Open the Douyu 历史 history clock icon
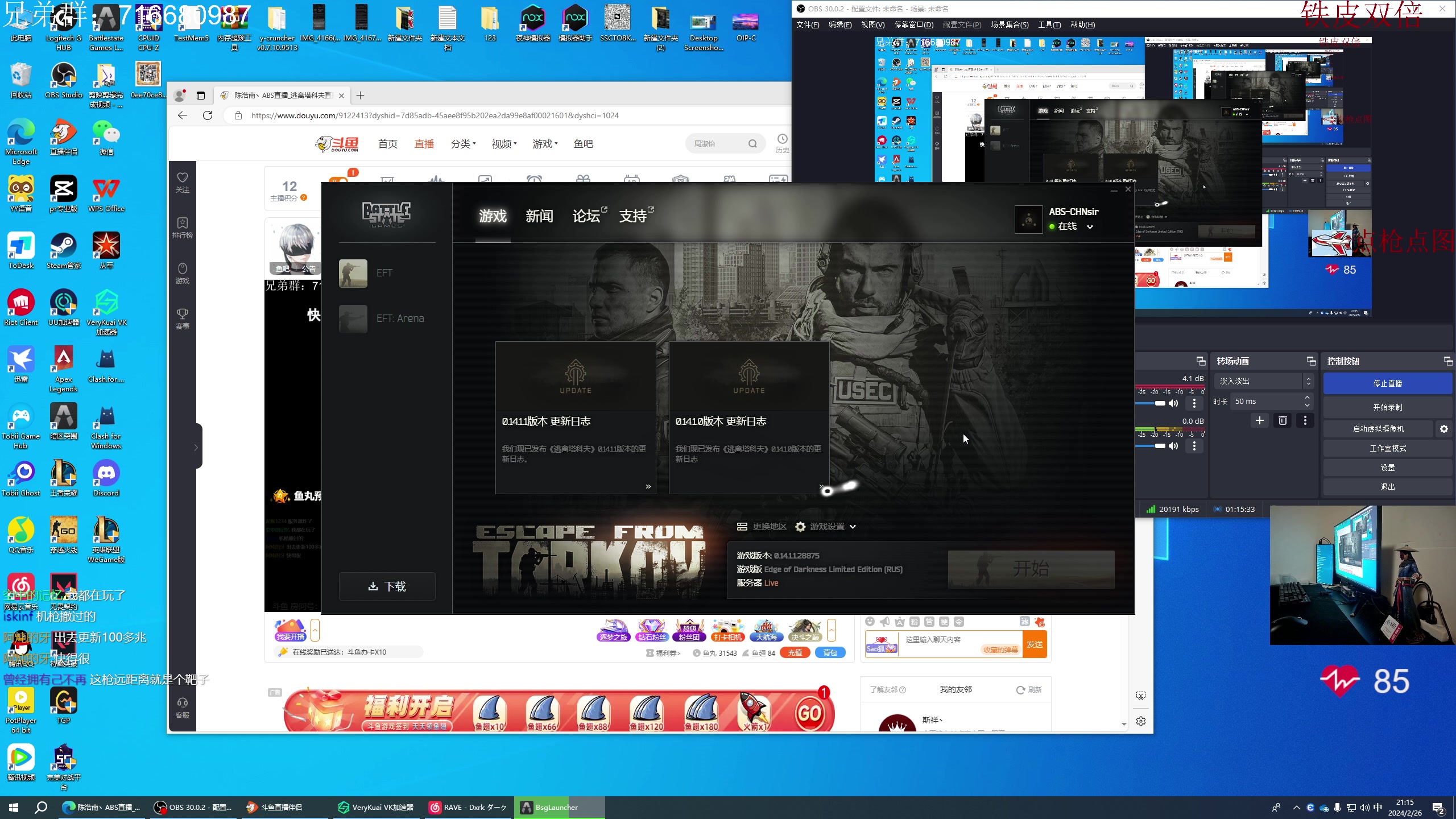 point(783,143)
